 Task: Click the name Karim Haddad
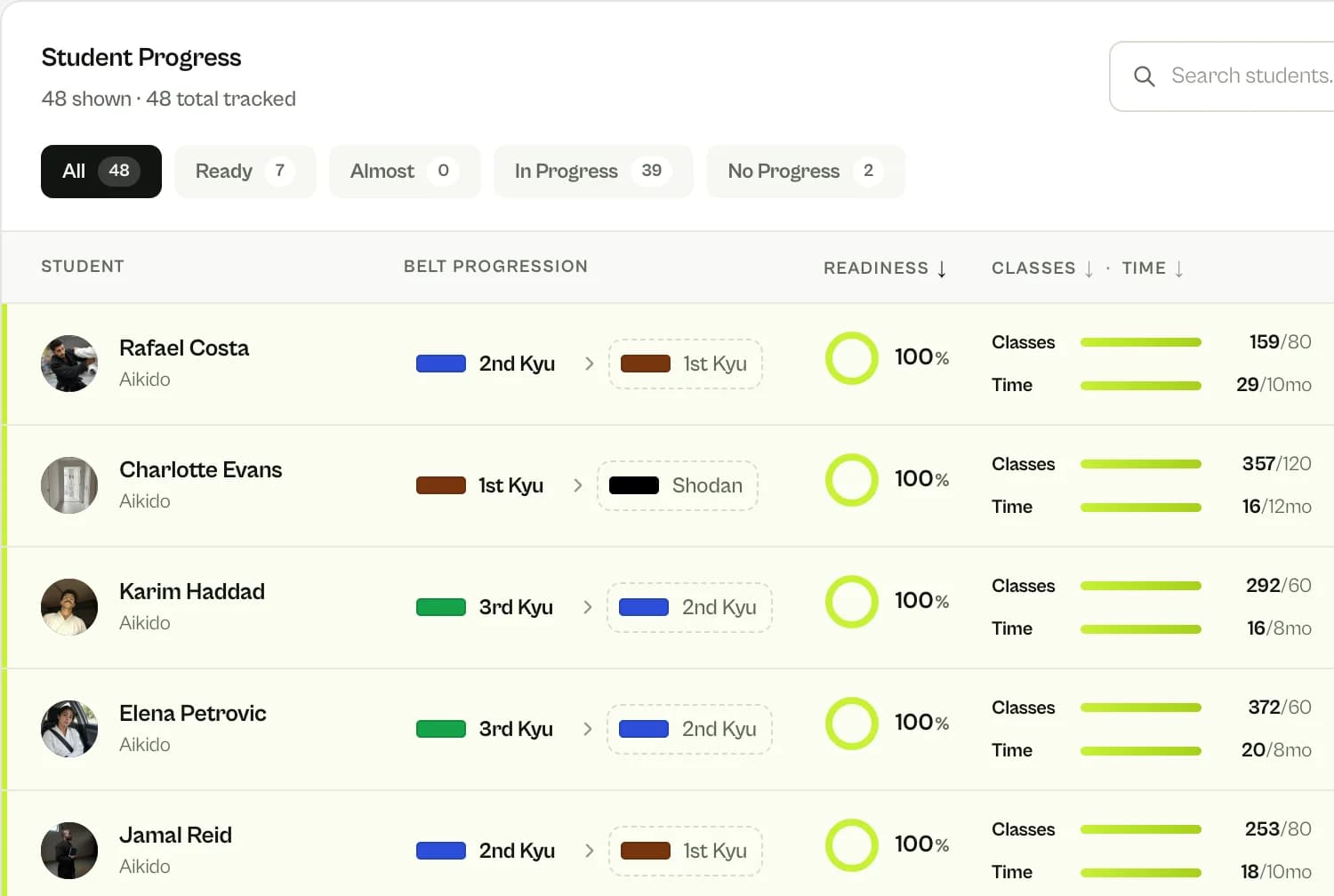tap(192, 592)
